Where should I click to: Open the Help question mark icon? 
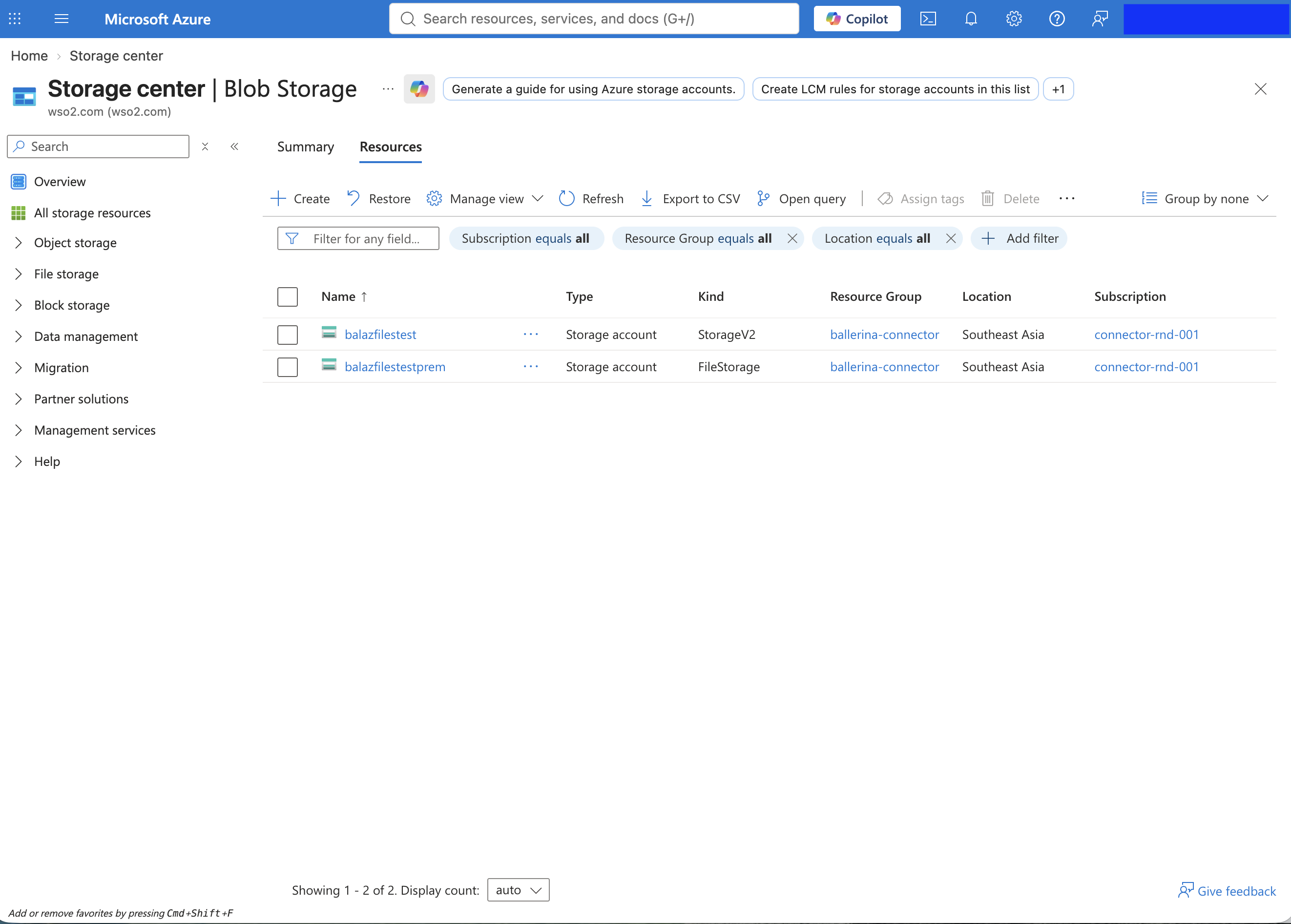1057,19
